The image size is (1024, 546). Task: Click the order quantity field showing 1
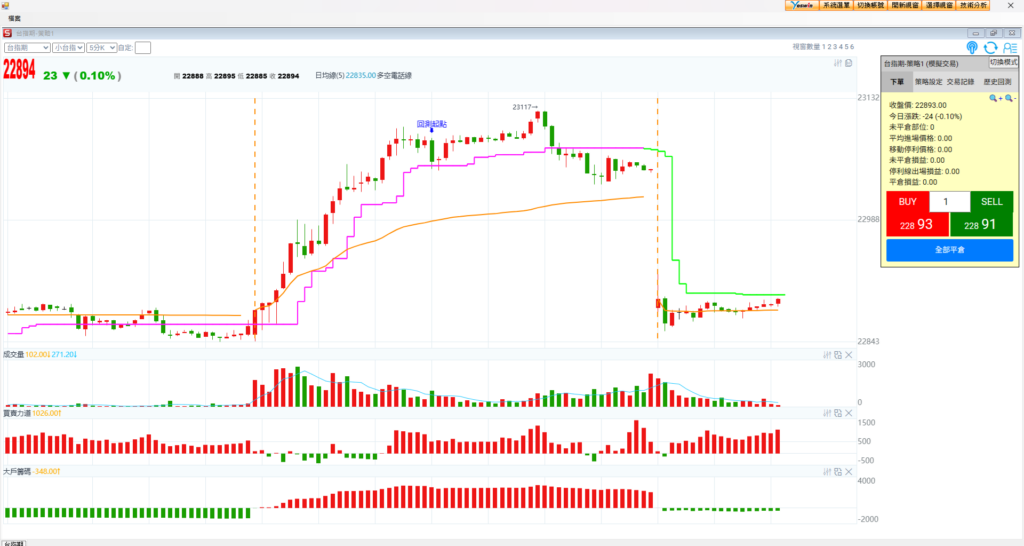[x=950, y=202]
